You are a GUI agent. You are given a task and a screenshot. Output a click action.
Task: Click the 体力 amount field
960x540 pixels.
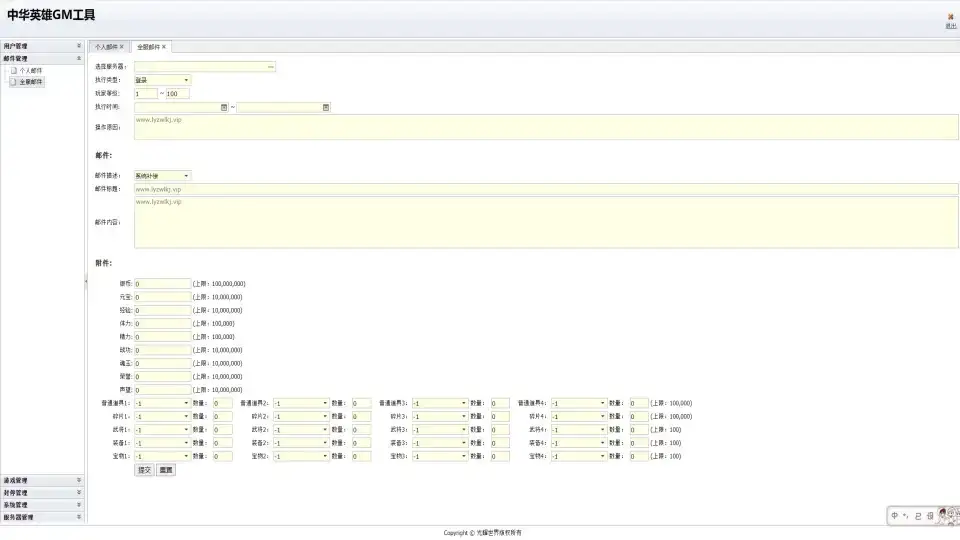point(163,324)
